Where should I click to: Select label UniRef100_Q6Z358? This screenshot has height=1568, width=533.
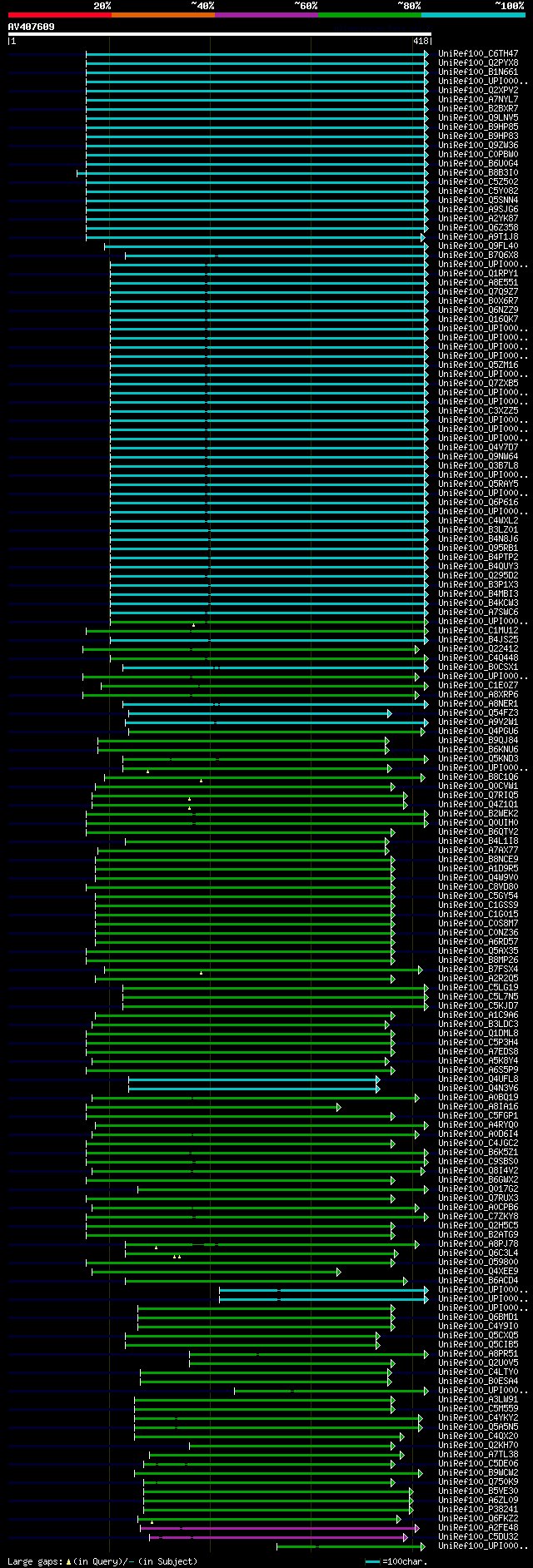tap(478, 227)
